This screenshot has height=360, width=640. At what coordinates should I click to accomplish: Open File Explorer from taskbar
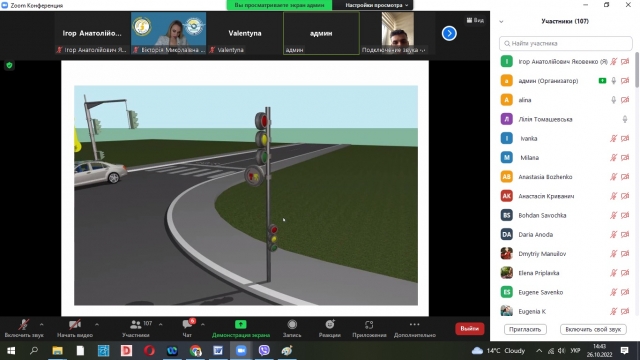coord(57,351)
